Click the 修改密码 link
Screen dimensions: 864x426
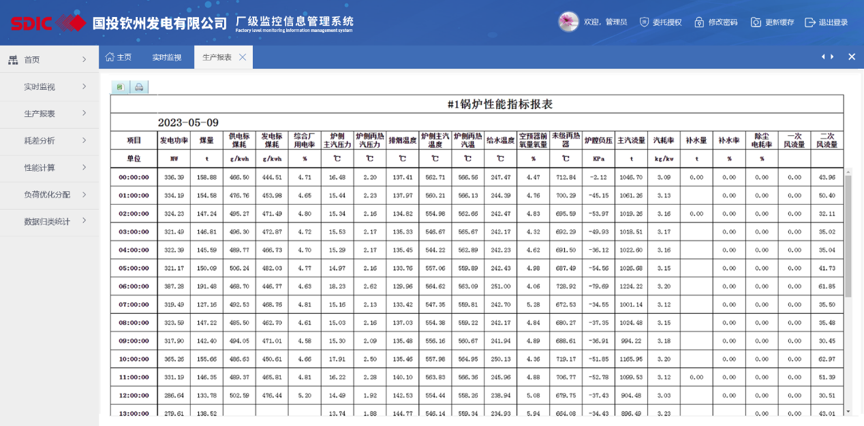pos(723,23)
